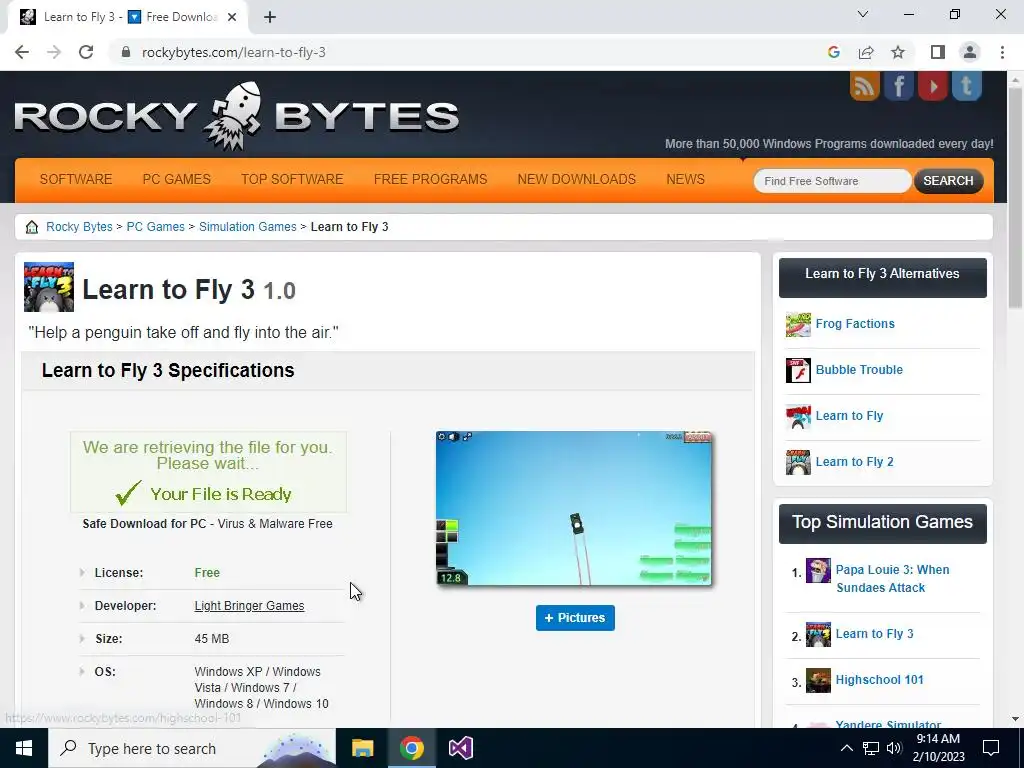Open a new browser tab

[270, 18]
